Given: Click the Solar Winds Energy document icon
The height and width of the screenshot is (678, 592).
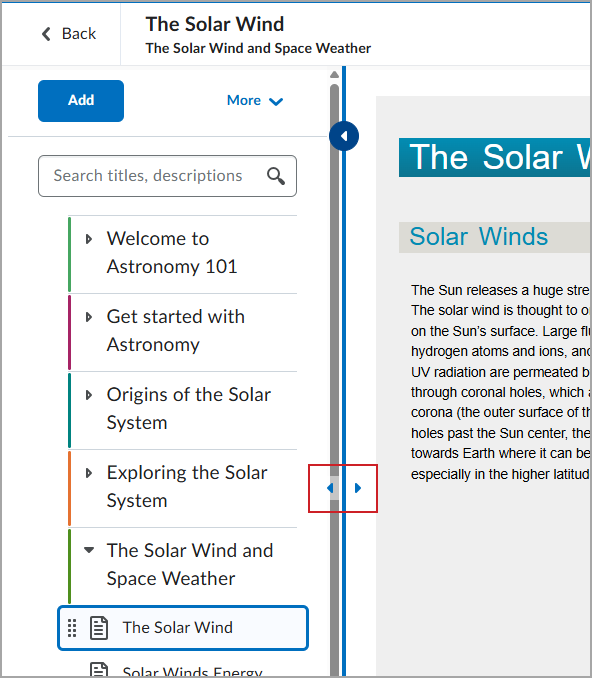Looking at the screenshot, I should (99, 669).
